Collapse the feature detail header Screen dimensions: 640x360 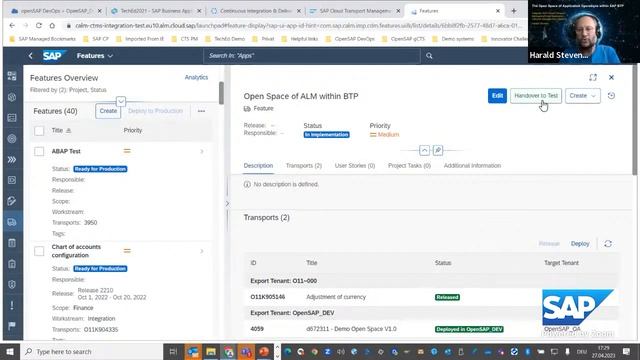[x=424, y=150]
